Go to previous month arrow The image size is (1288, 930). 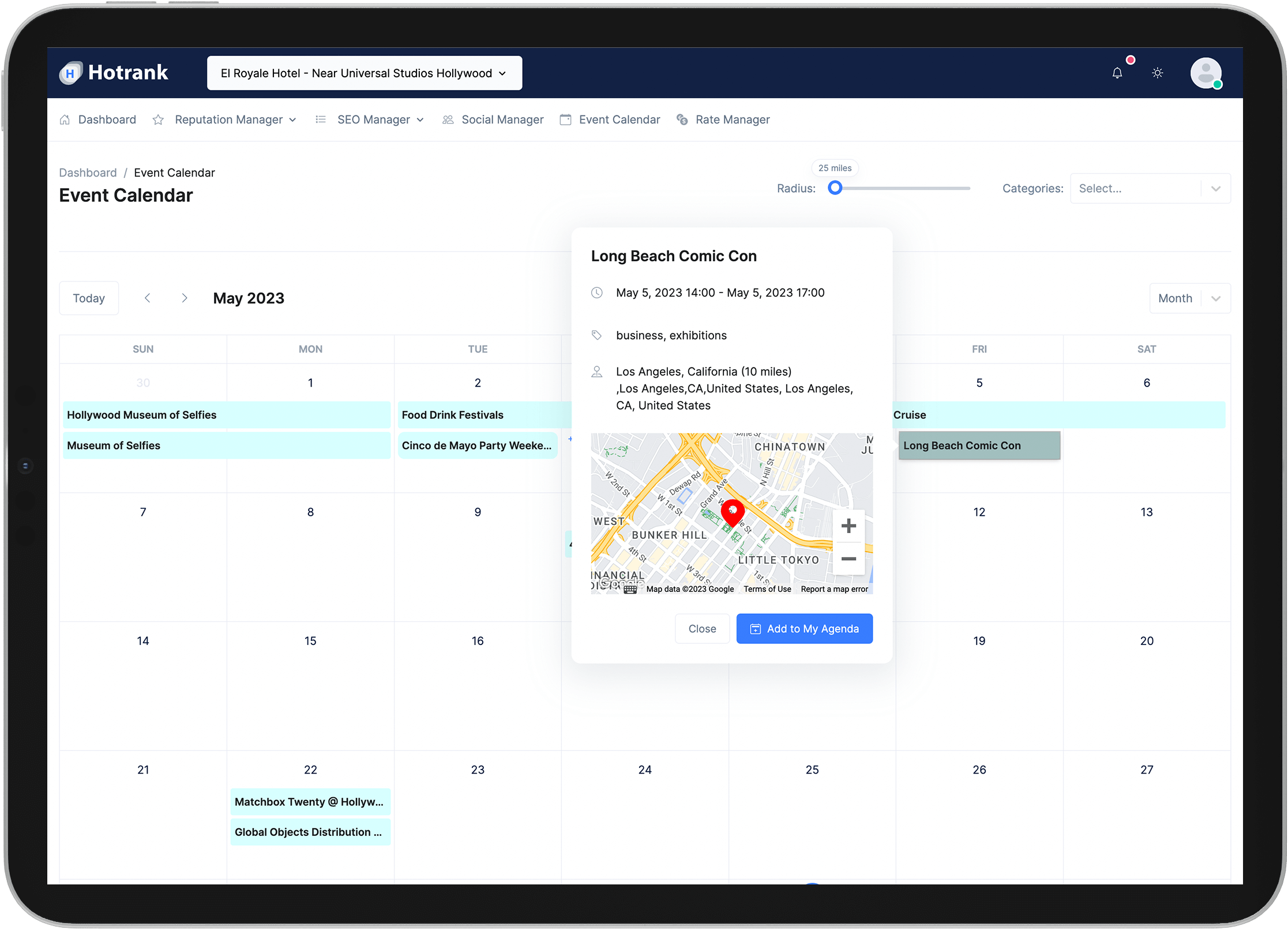pos(148,298)
